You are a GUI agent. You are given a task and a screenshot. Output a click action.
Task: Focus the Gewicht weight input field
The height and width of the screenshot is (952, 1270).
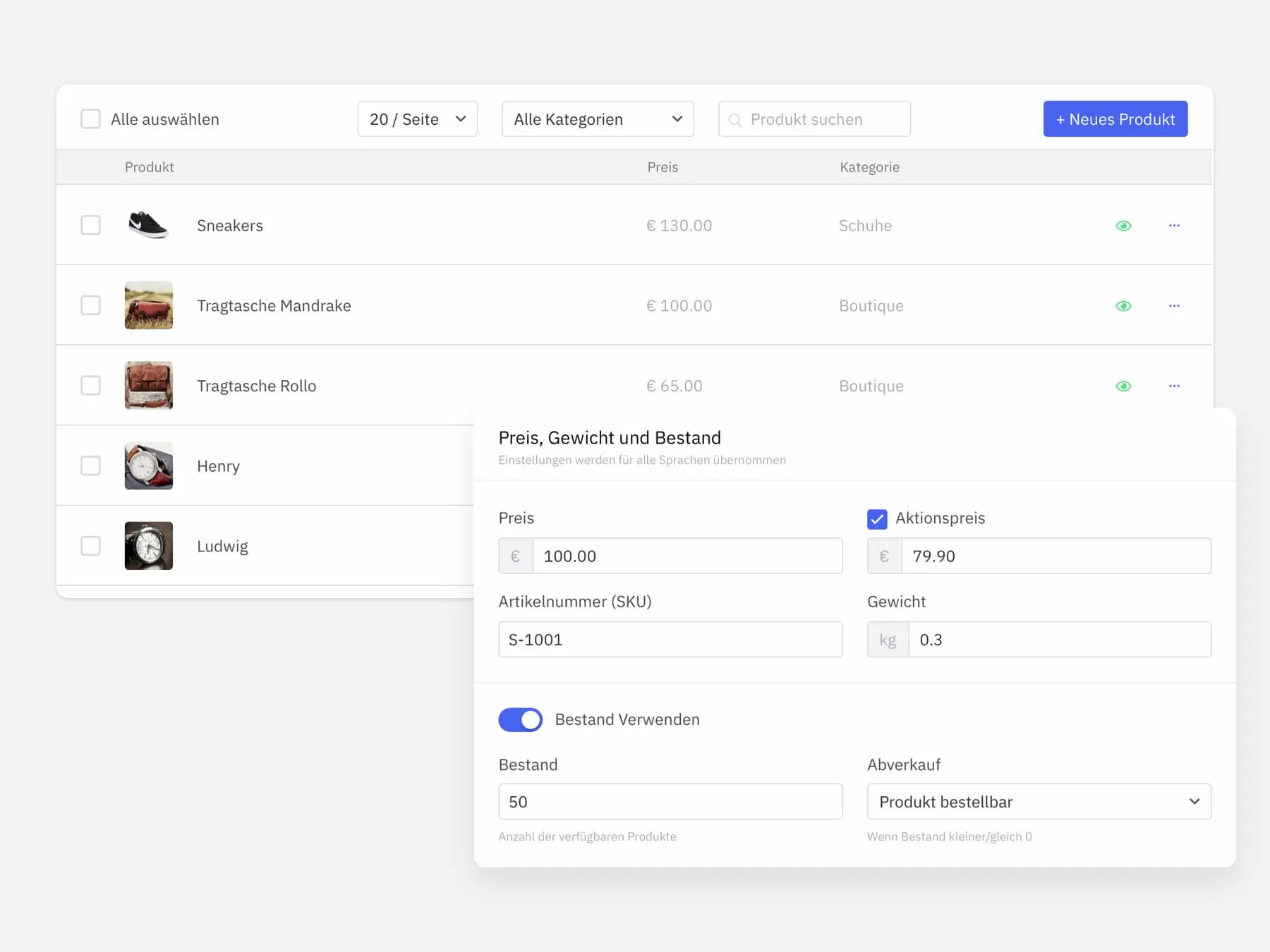coord(1058,640)
